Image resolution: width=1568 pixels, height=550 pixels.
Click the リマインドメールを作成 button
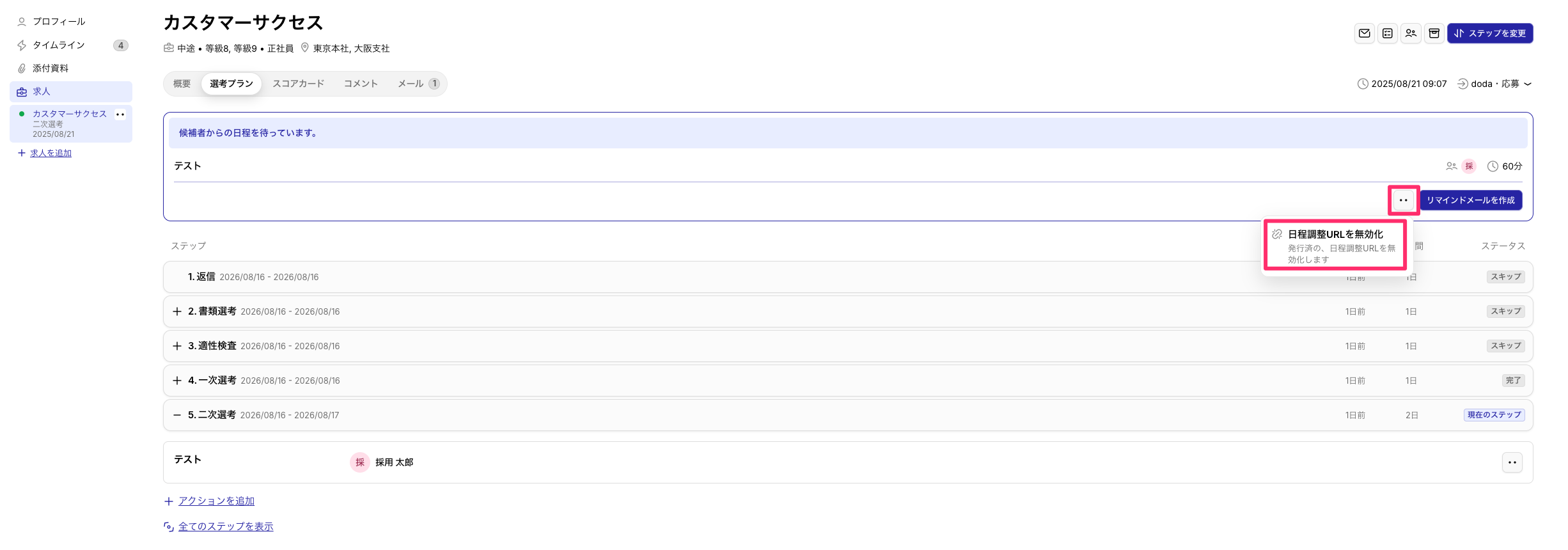point(1471,200)
